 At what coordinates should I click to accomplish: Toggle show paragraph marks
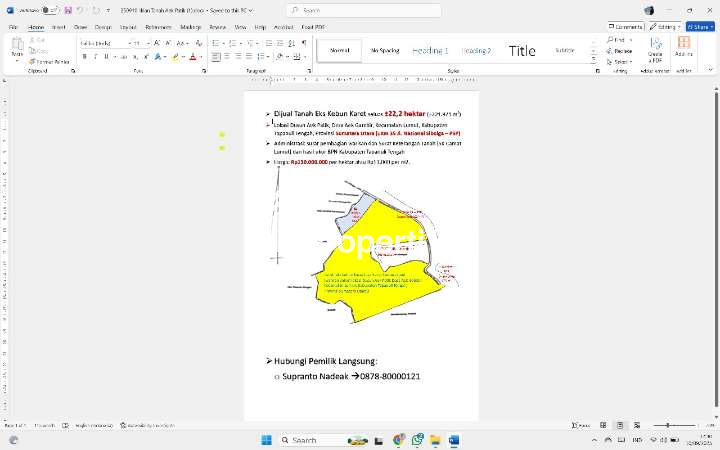tap(304, 43)
